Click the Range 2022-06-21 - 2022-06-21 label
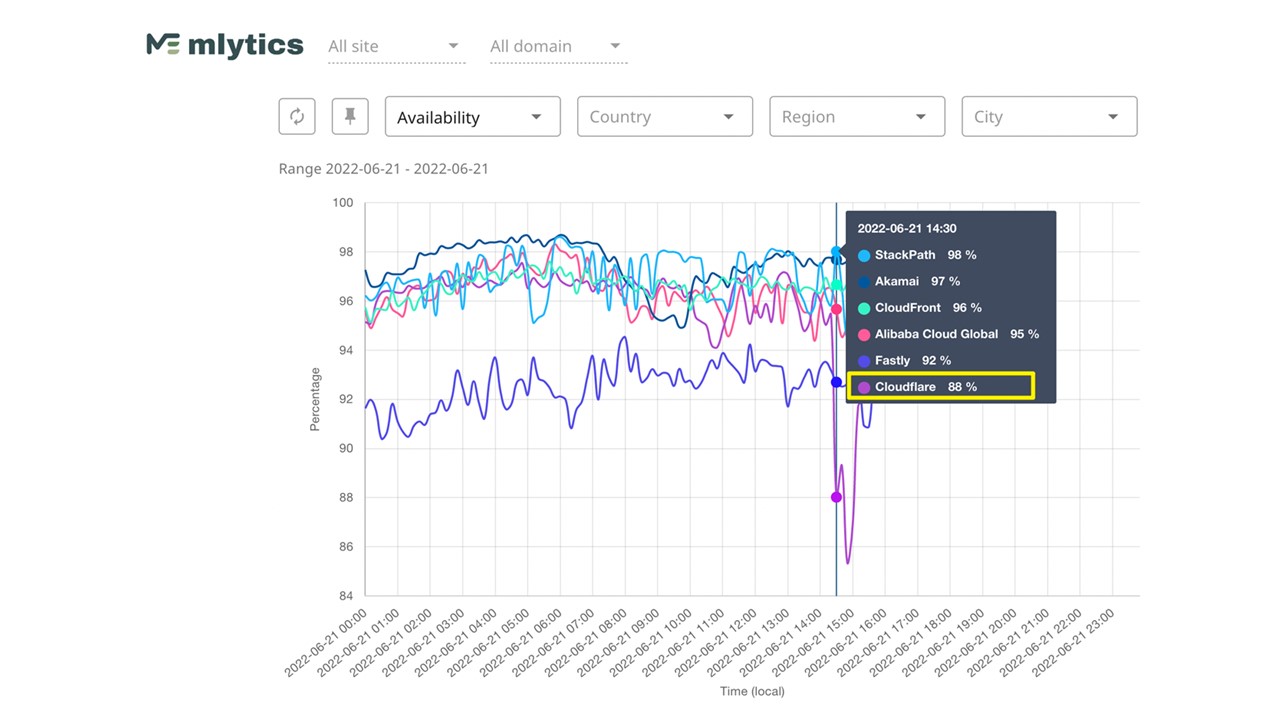The height and width of the screenshot is (720, 1280). click(383, 168)
